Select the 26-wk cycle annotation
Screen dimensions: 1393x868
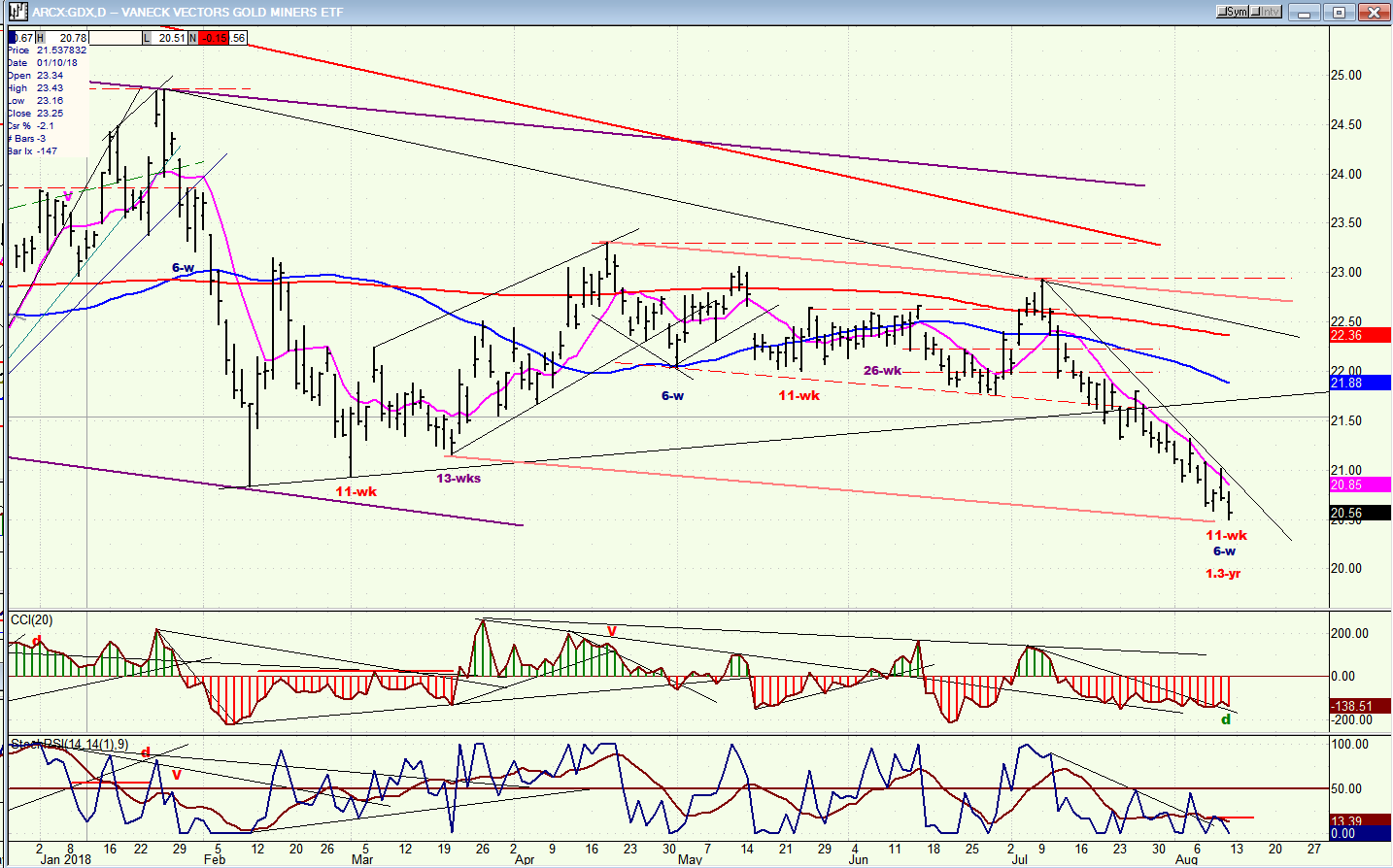coord(882,370)
